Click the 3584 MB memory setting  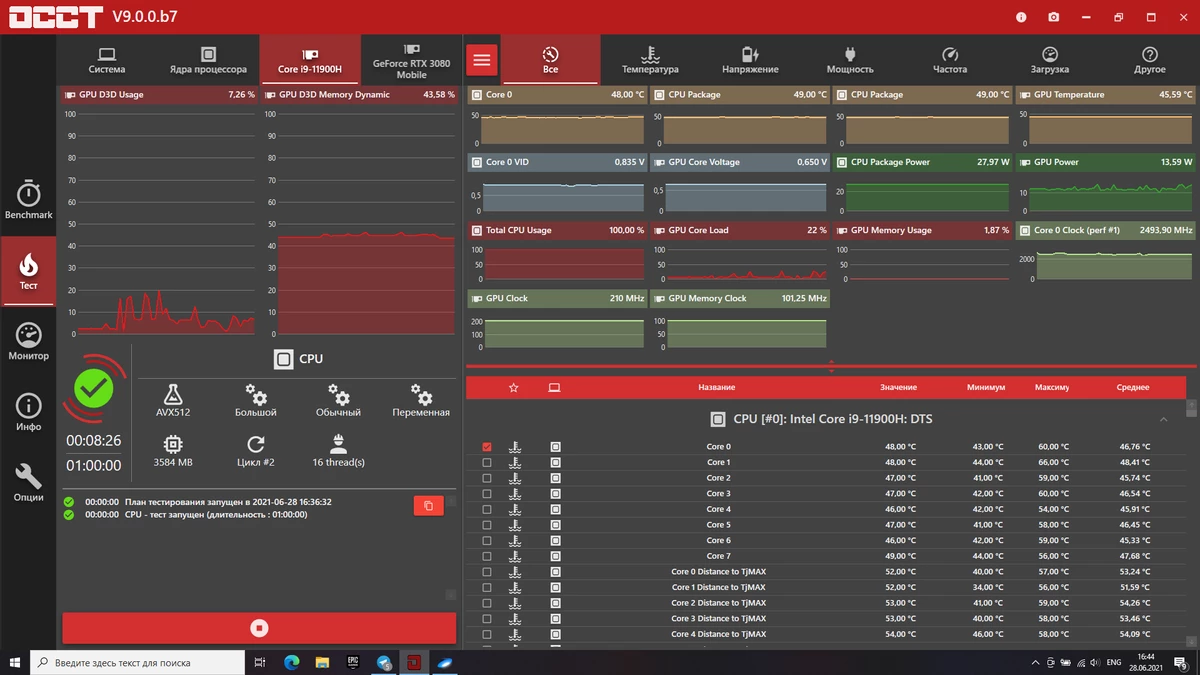pos(173,451)
